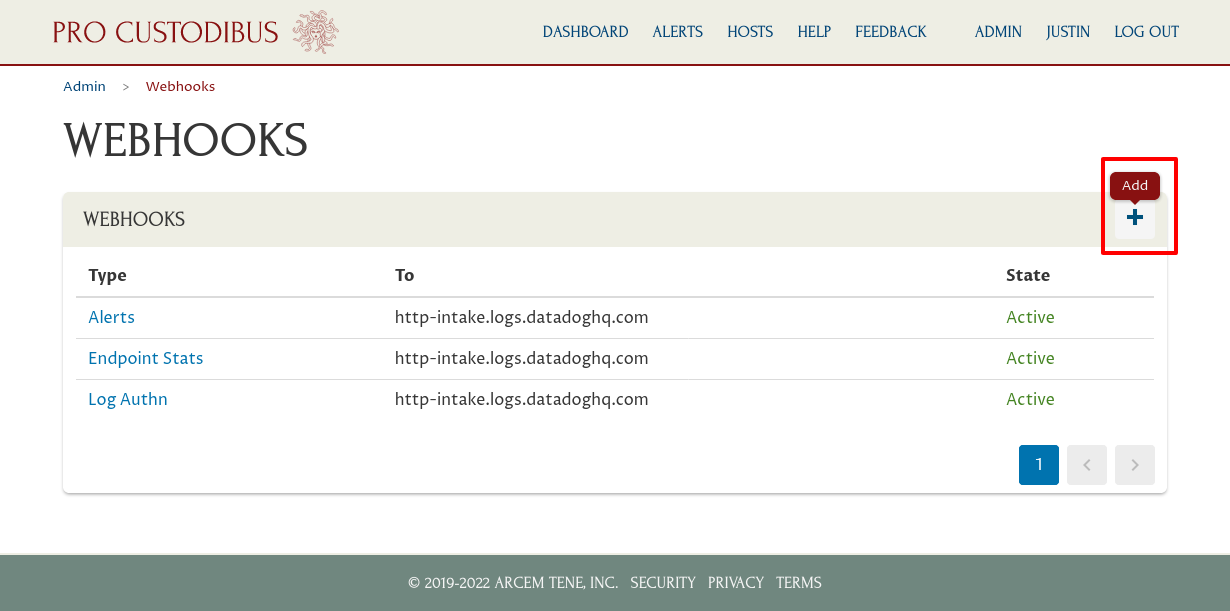The image size is (1230, 611).
Task: Click the Arcem Tene copyright text
Action: coord(513,583)
